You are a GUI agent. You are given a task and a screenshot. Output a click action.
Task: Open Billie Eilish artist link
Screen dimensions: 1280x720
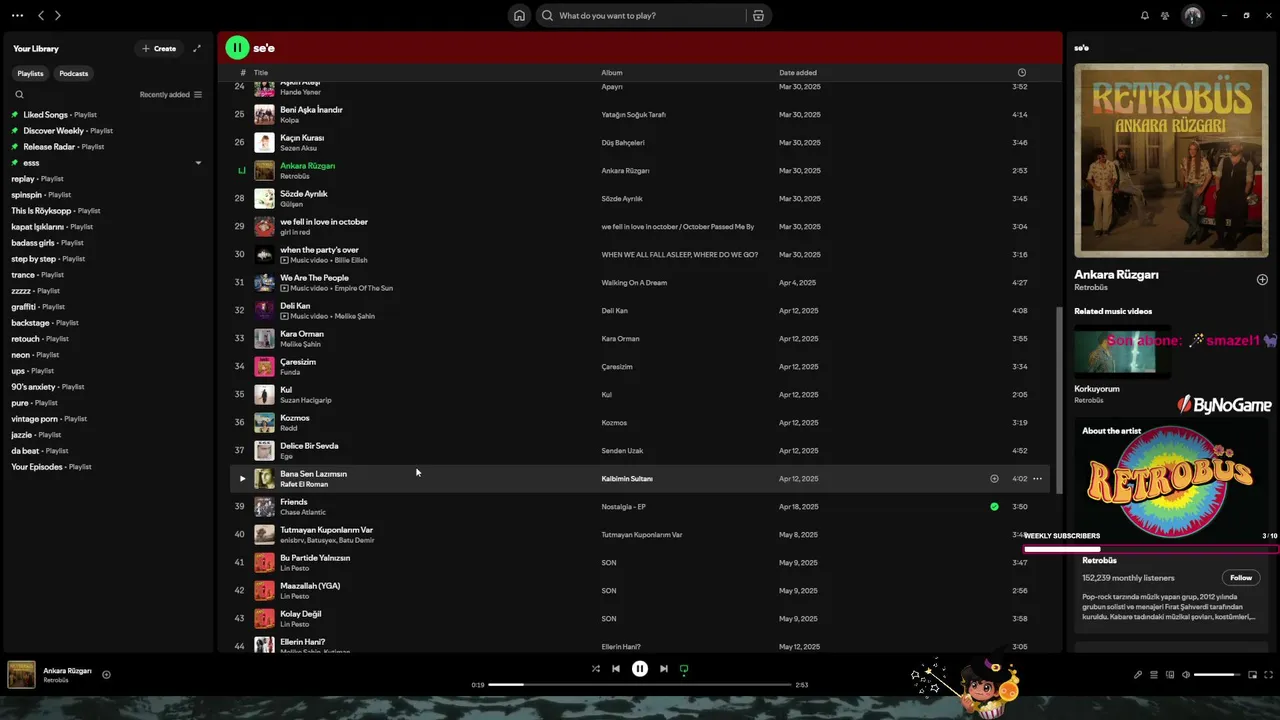[351, 261]
